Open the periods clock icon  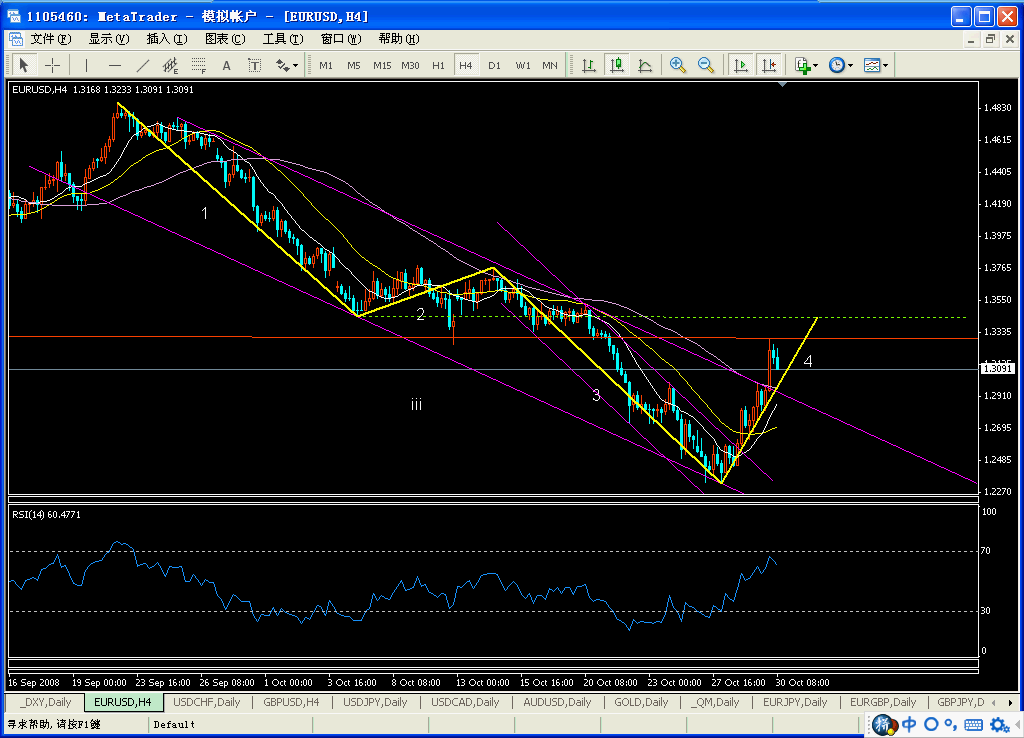pyautogui.click(x=837, y=65)
